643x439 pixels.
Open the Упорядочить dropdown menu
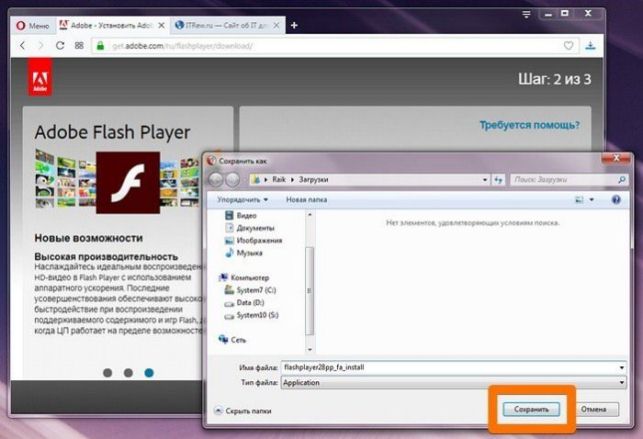tap(242, 200)
